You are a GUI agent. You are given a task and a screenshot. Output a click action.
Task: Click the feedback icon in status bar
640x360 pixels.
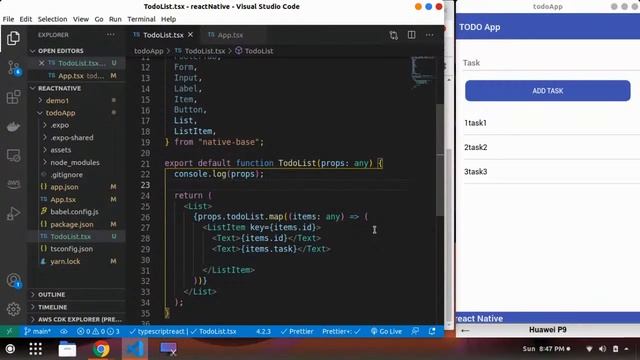415,331
